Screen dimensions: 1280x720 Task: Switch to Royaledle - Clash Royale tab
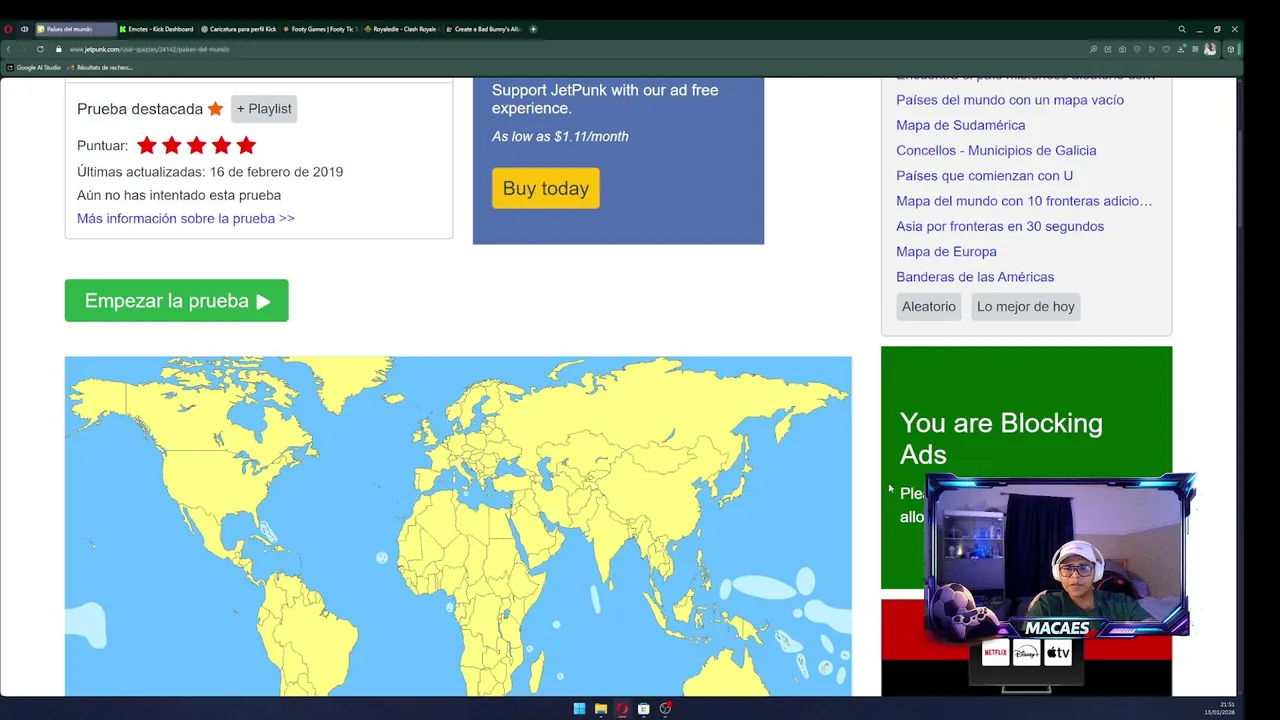[x=403, y=29]
